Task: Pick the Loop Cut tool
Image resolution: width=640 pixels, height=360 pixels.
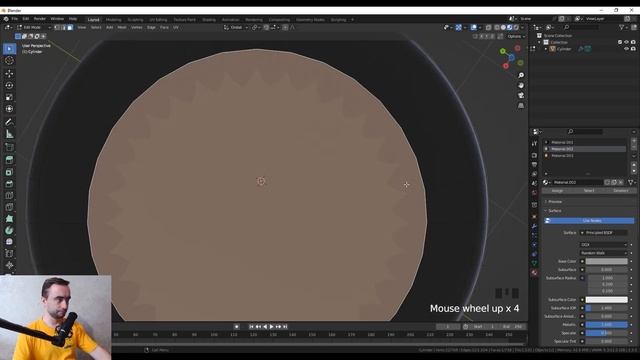Action: coord(9,196)
